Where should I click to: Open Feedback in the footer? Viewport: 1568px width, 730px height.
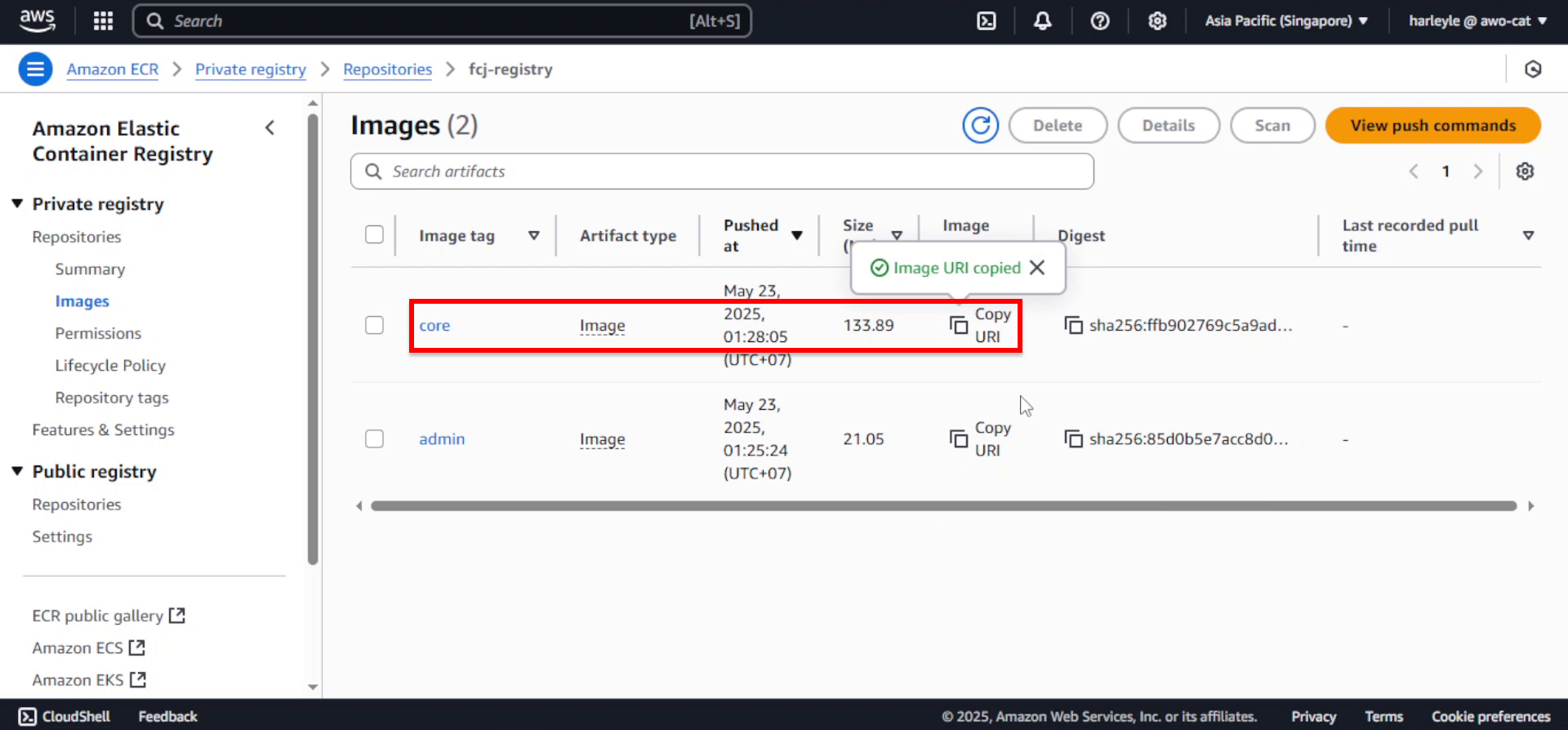pos(167,716)
